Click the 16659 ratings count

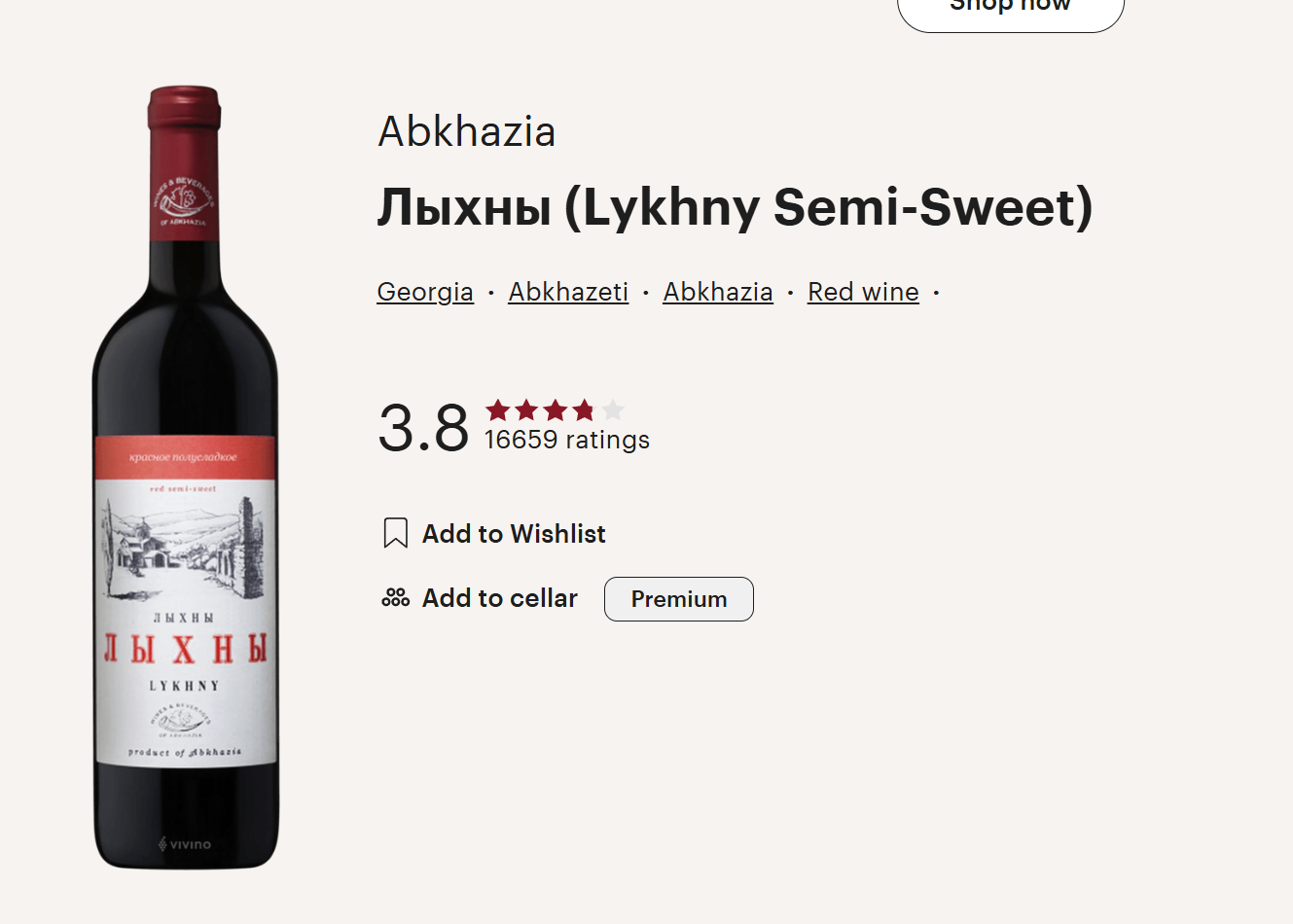pos(567,440)
